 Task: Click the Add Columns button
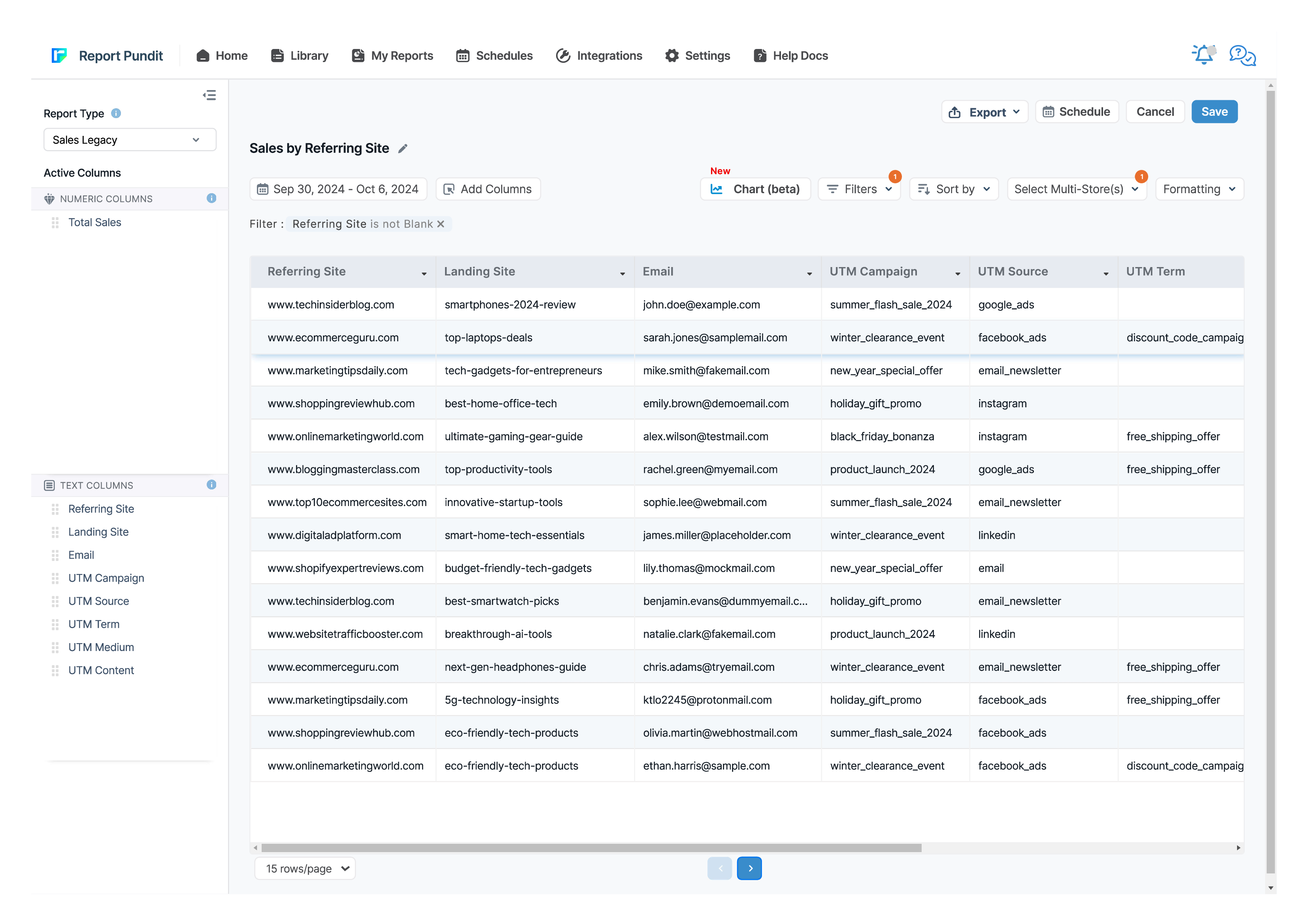coord(488,190)
